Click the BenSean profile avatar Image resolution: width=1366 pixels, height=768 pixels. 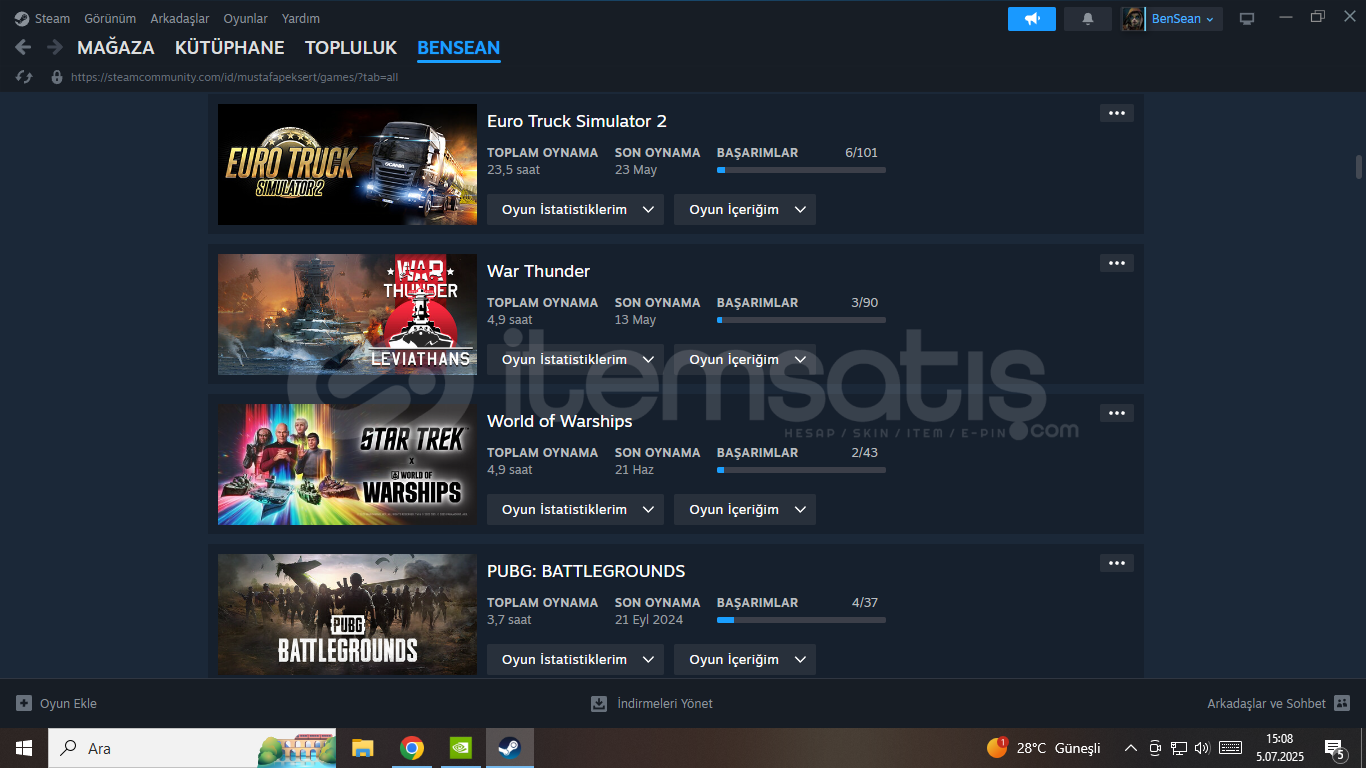click(1133, 19)
